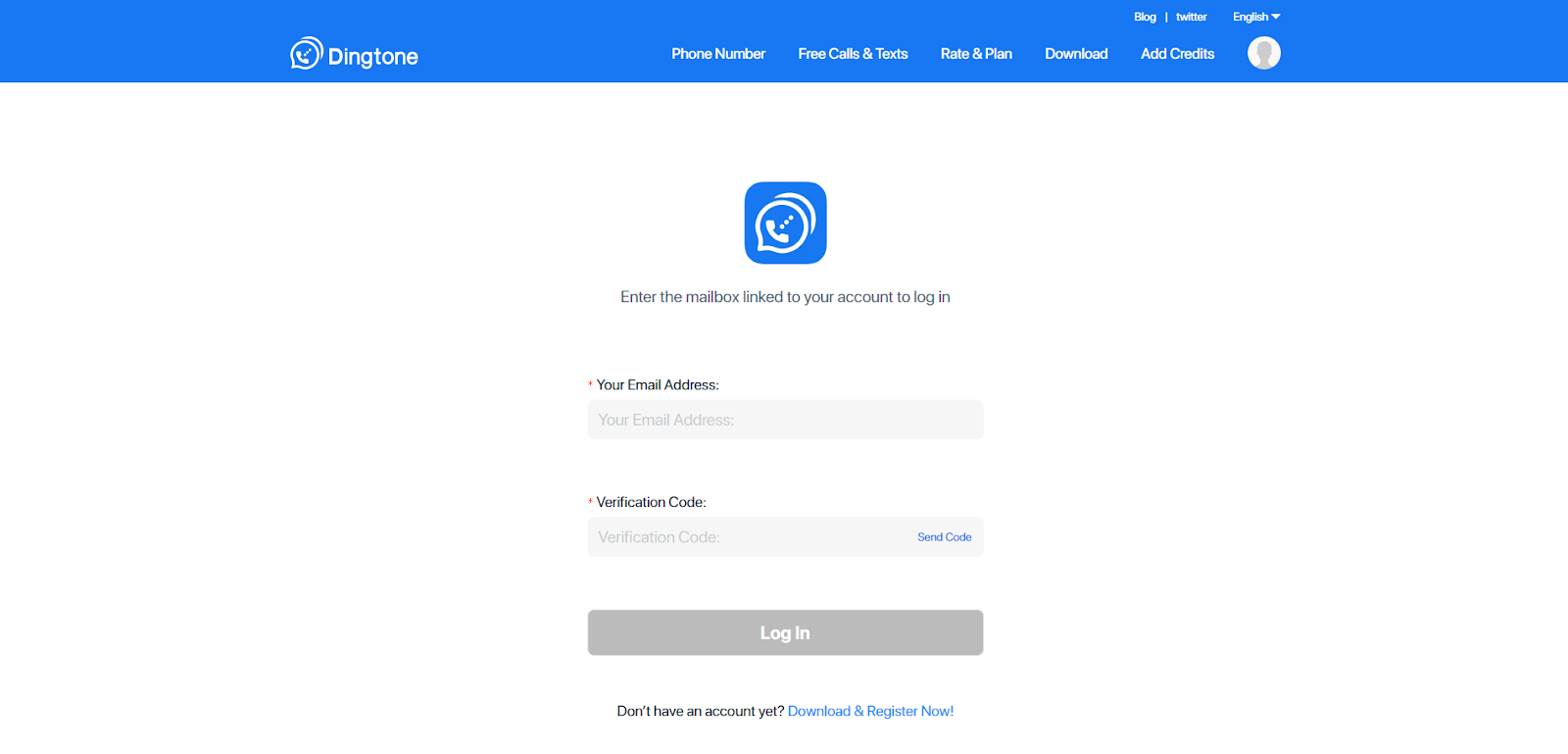Click Send Code link
1568x754 pixels.
[944, 537]
